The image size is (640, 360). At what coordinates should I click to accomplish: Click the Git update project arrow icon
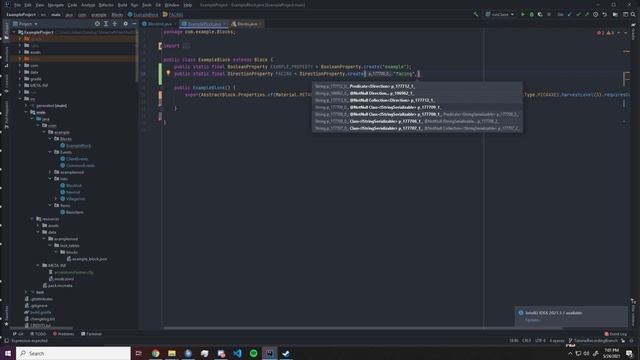[x=570, y=14]
